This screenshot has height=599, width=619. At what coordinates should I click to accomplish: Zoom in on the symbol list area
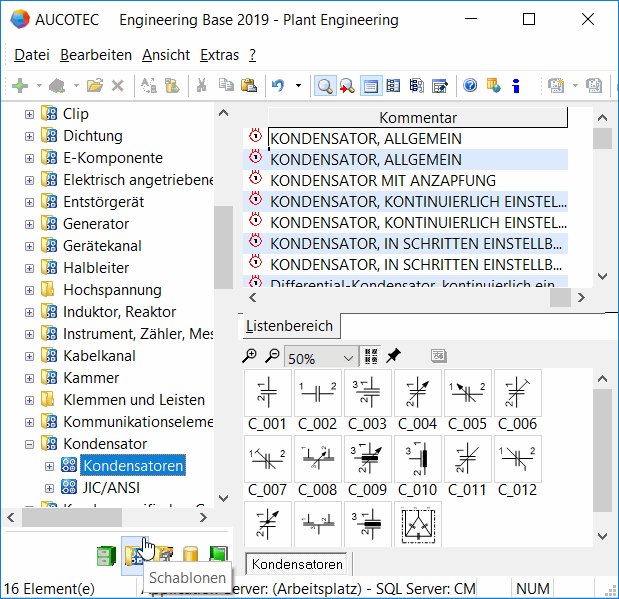click(251, 356)
